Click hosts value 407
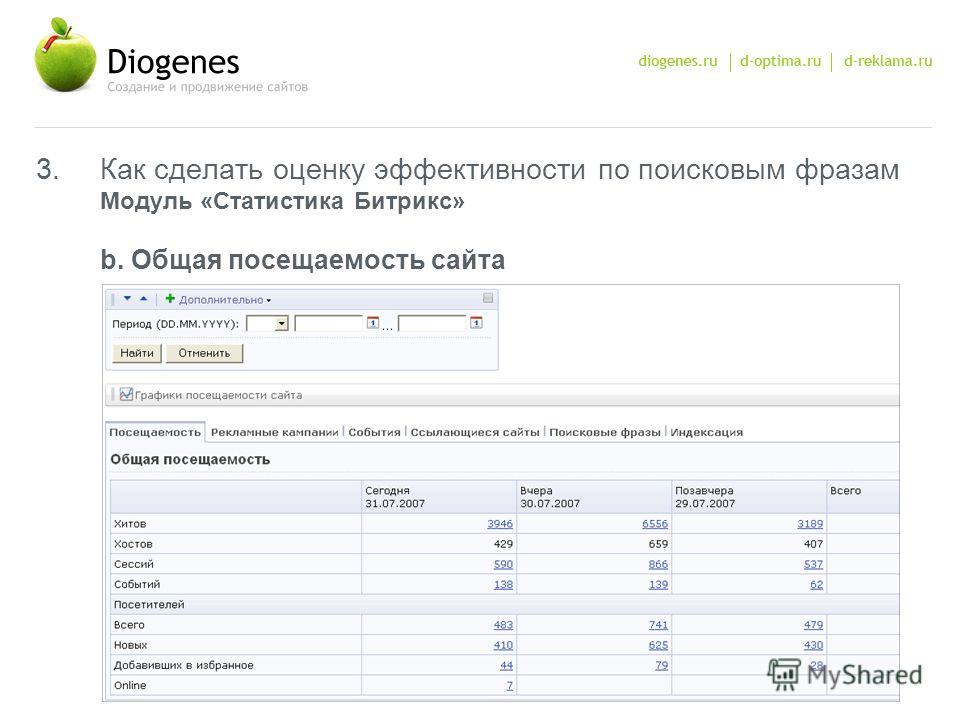The image size is (960, 720). [814, 544]
